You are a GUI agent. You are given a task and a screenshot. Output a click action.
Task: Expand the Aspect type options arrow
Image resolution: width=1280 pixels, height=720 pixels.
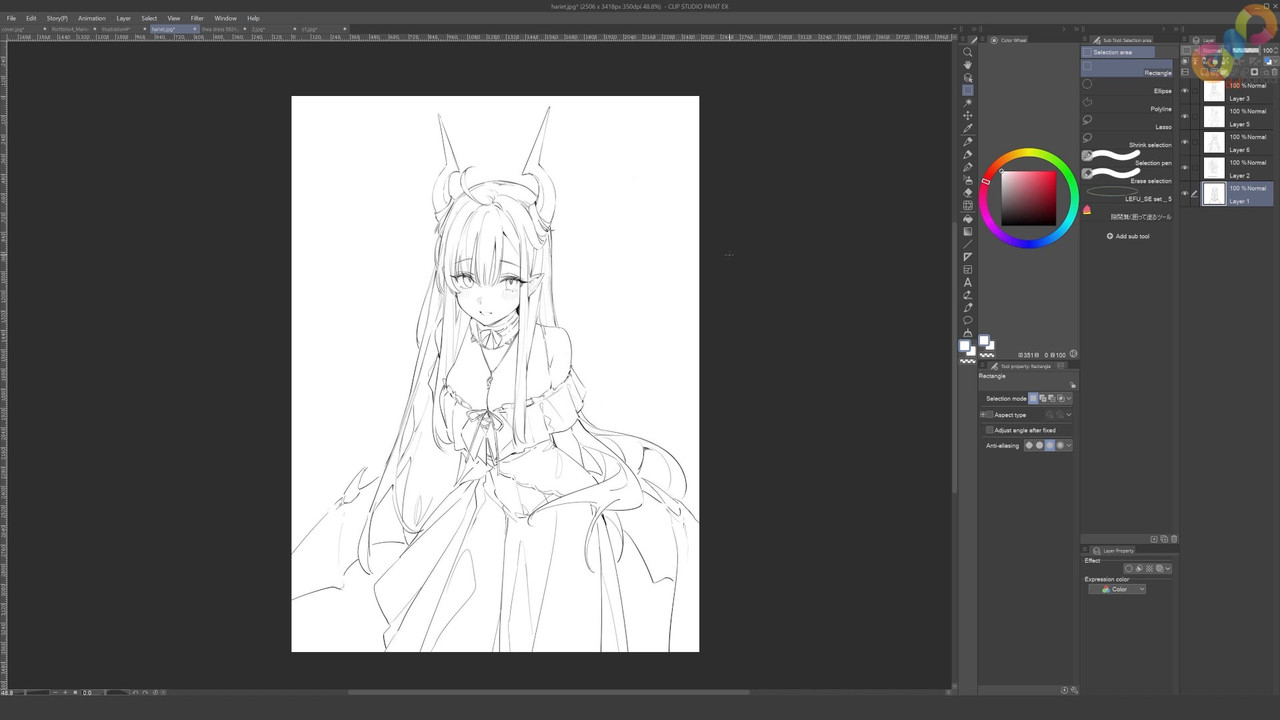[x=1069, y=415]
